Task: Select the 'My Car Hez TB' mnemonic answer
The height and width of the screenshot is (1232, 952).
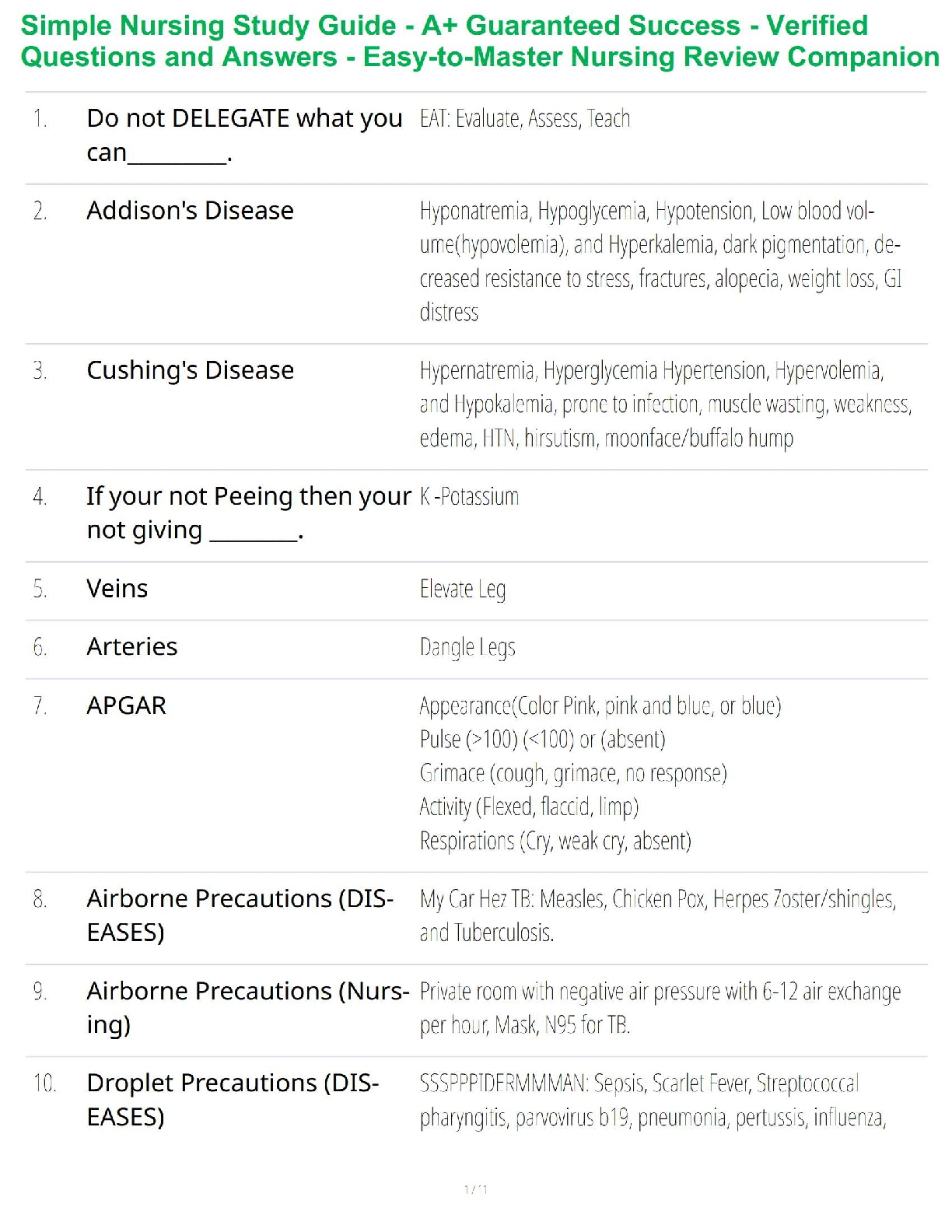Action: point(657,916)
